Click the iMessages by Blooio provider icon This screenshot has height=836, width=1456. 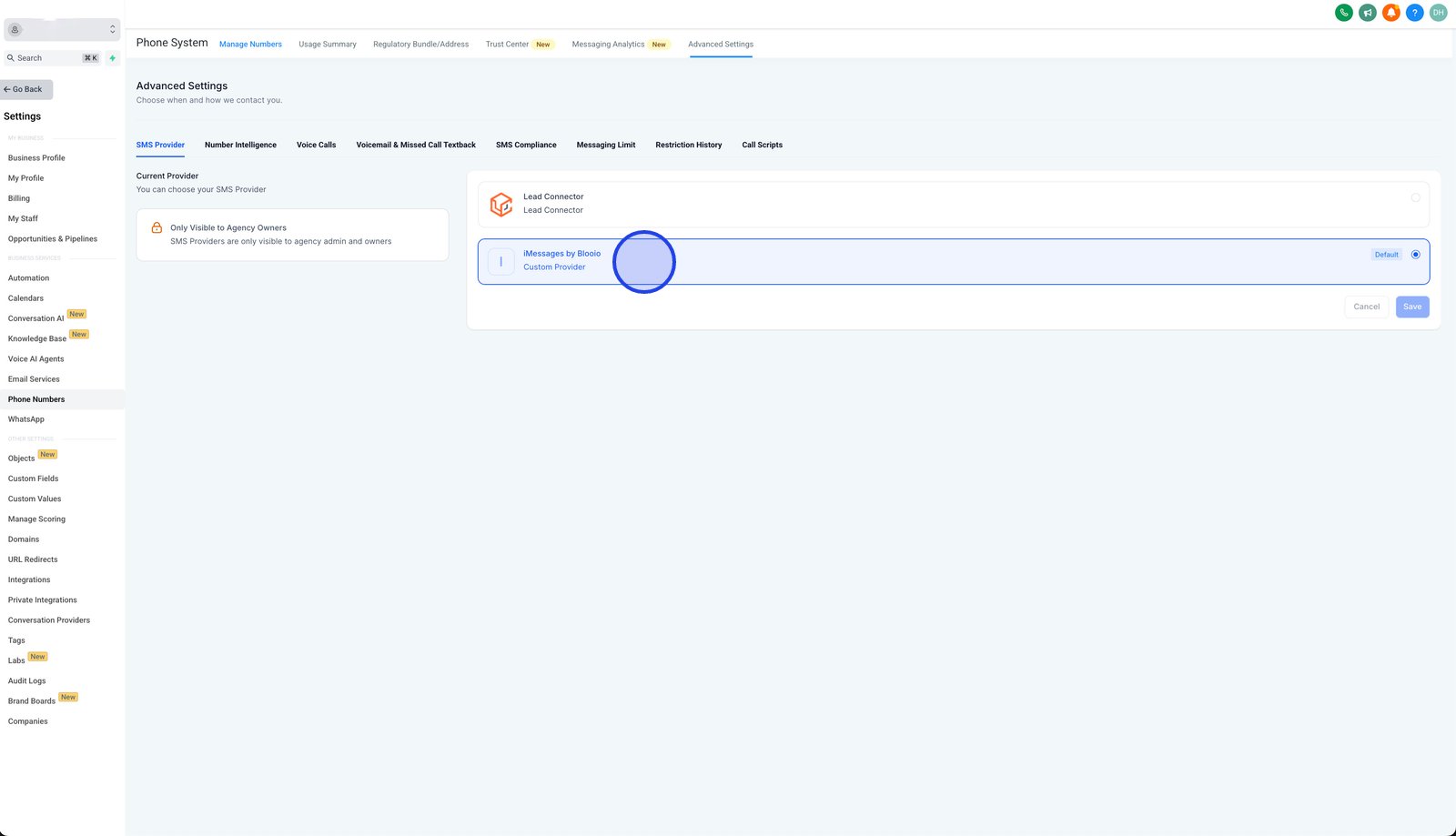[501, 261]
